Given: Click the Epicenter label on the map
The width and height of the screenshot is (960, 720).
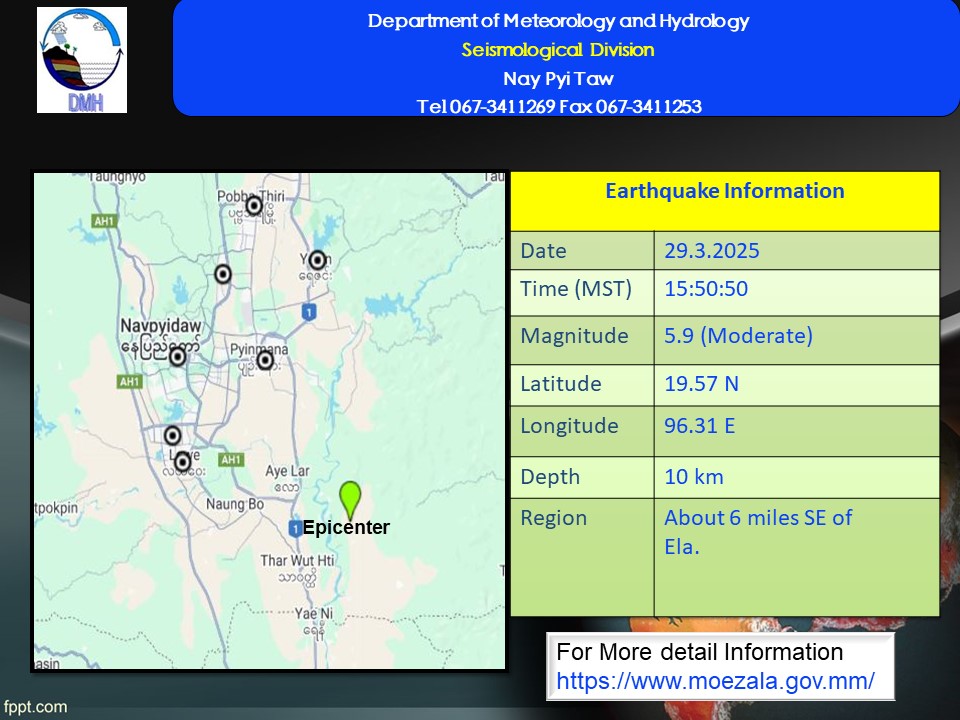Looking at the screenshot, I should point(346,528).
